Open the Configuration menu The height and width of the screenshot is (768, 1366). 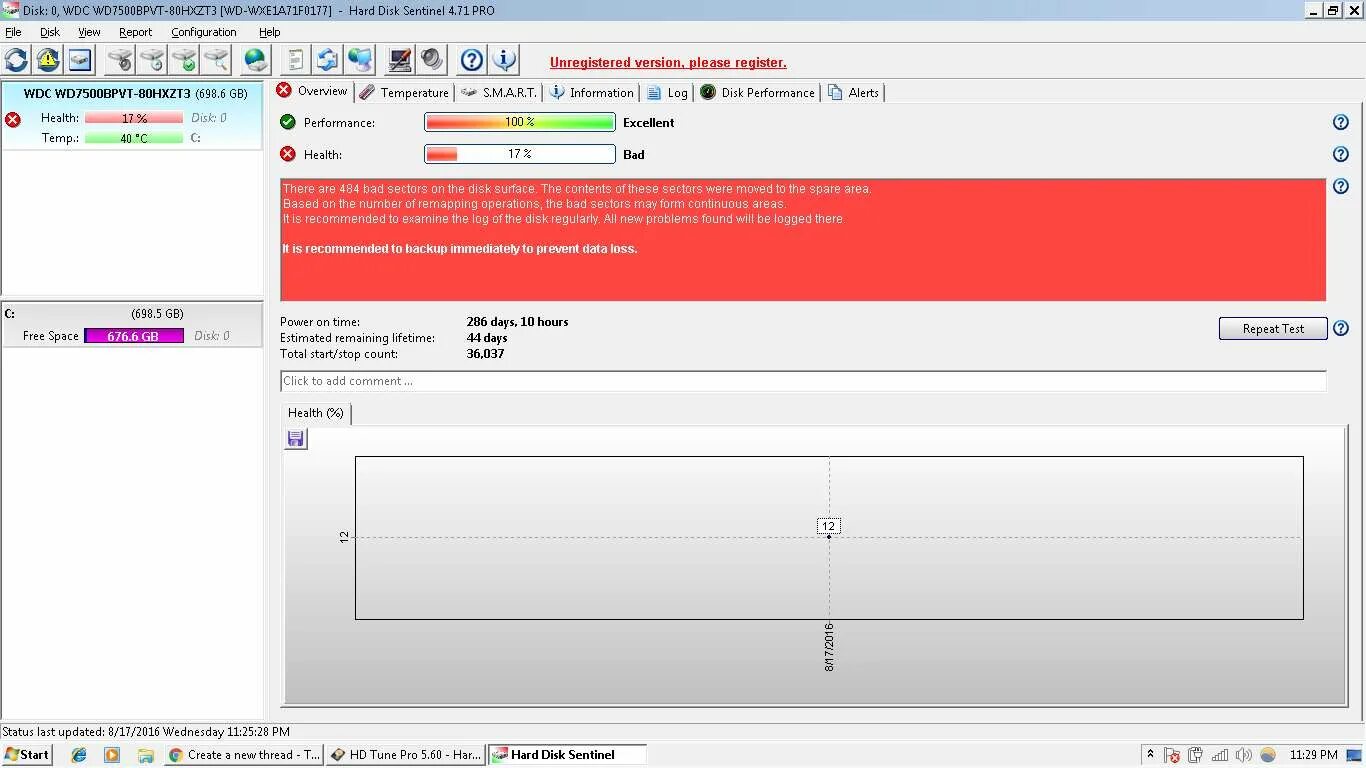[204, 32]
